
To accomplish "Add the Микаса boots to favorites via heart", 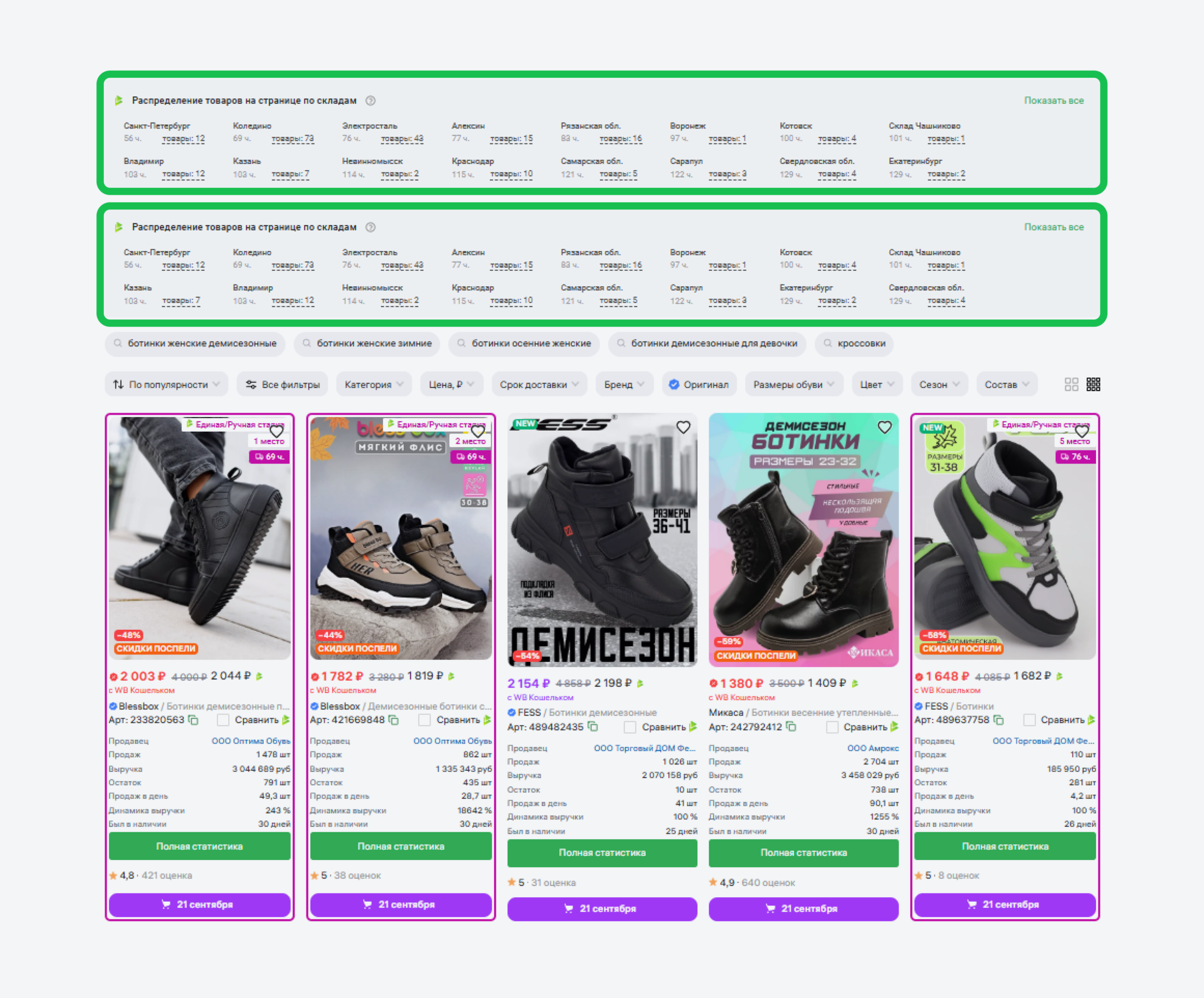I will [x=884, y=427].
